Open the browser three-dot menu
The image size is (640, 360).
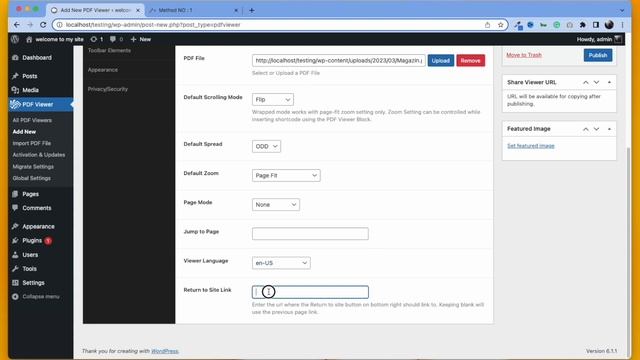622,25
